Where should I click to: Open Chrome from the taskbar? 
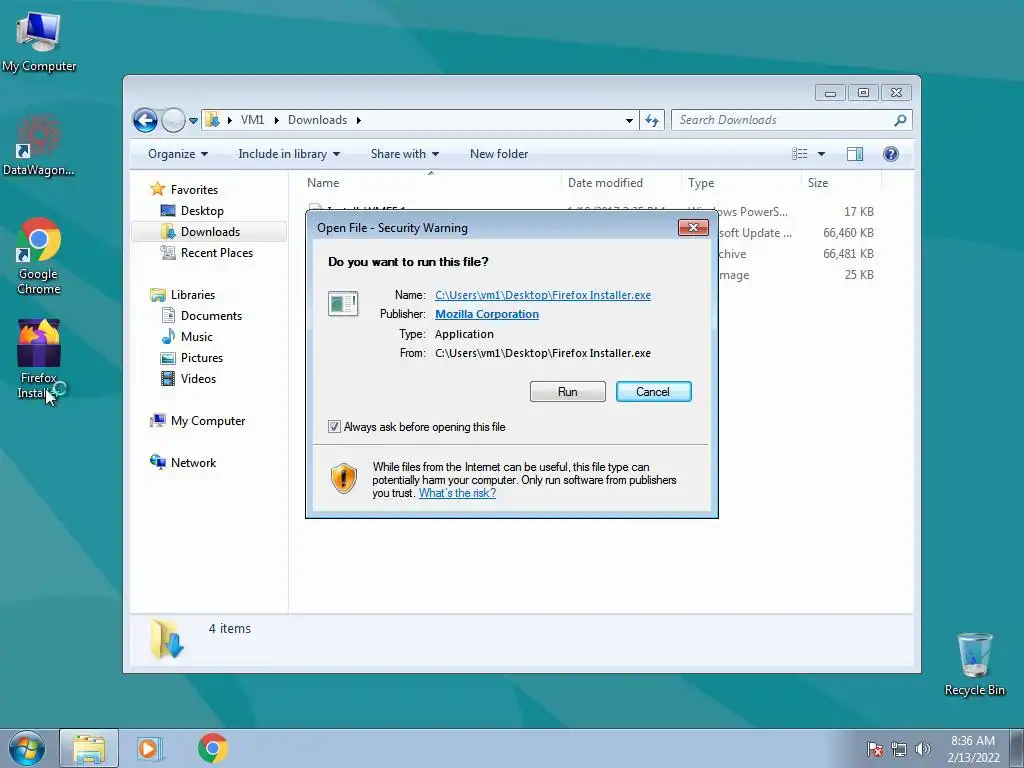[x=212, y=748]
